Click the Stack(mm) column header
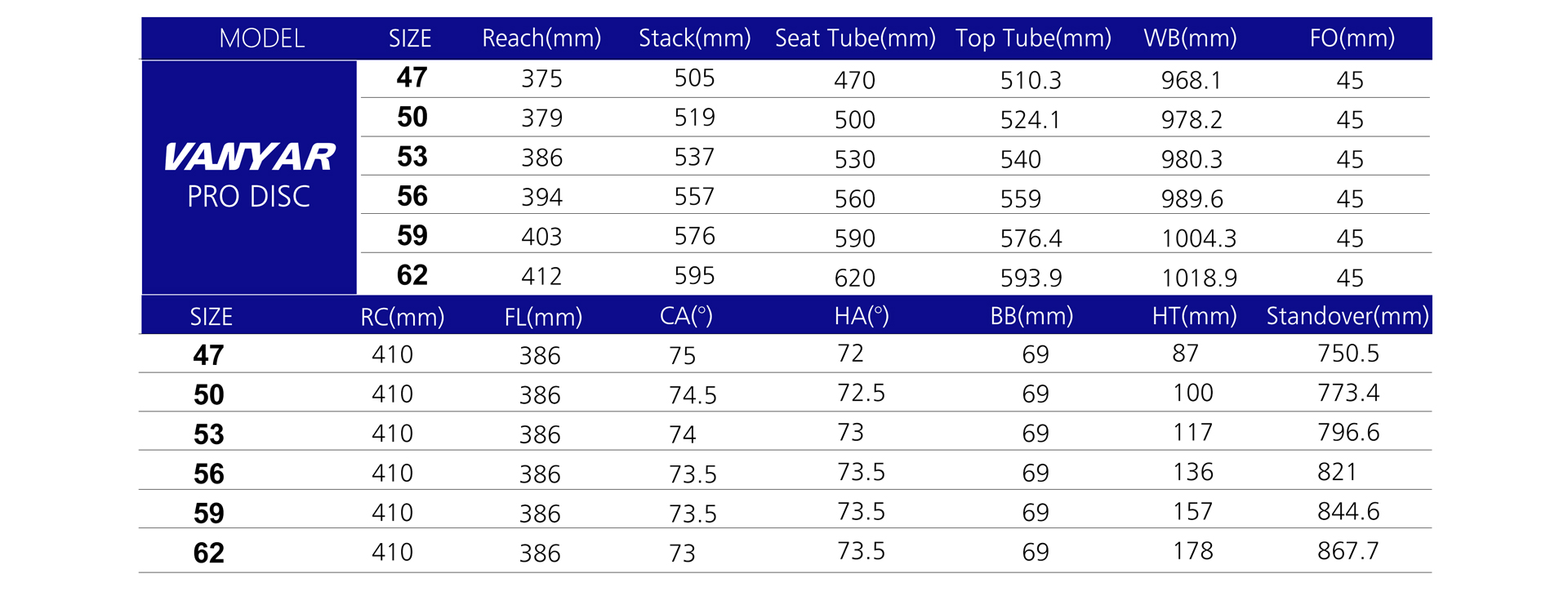Image resolution: width=1568 pixels, height=614 pixels. pyautogui.click(x=694, y=38)
